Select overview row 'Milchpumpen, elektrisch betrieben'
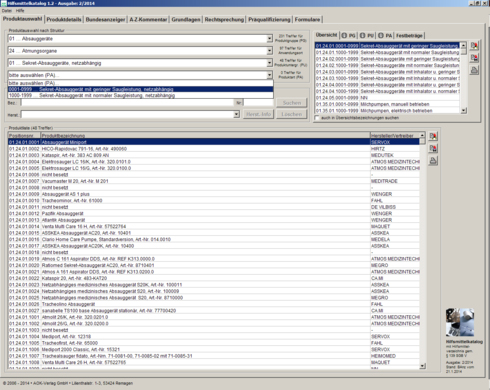 [387, 111]
